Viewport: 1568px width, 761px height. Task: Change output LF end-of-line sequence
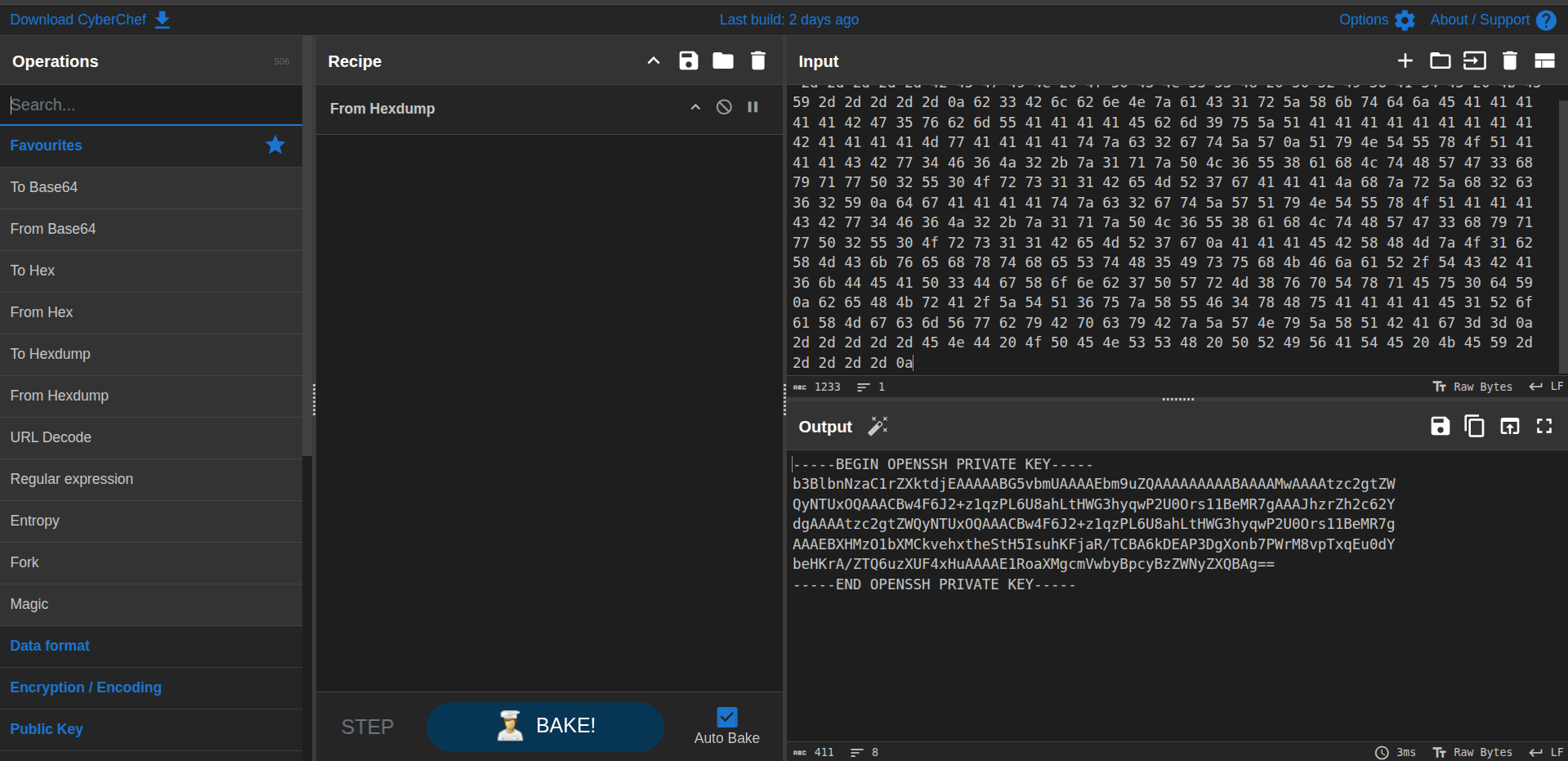coord(1546,752)
